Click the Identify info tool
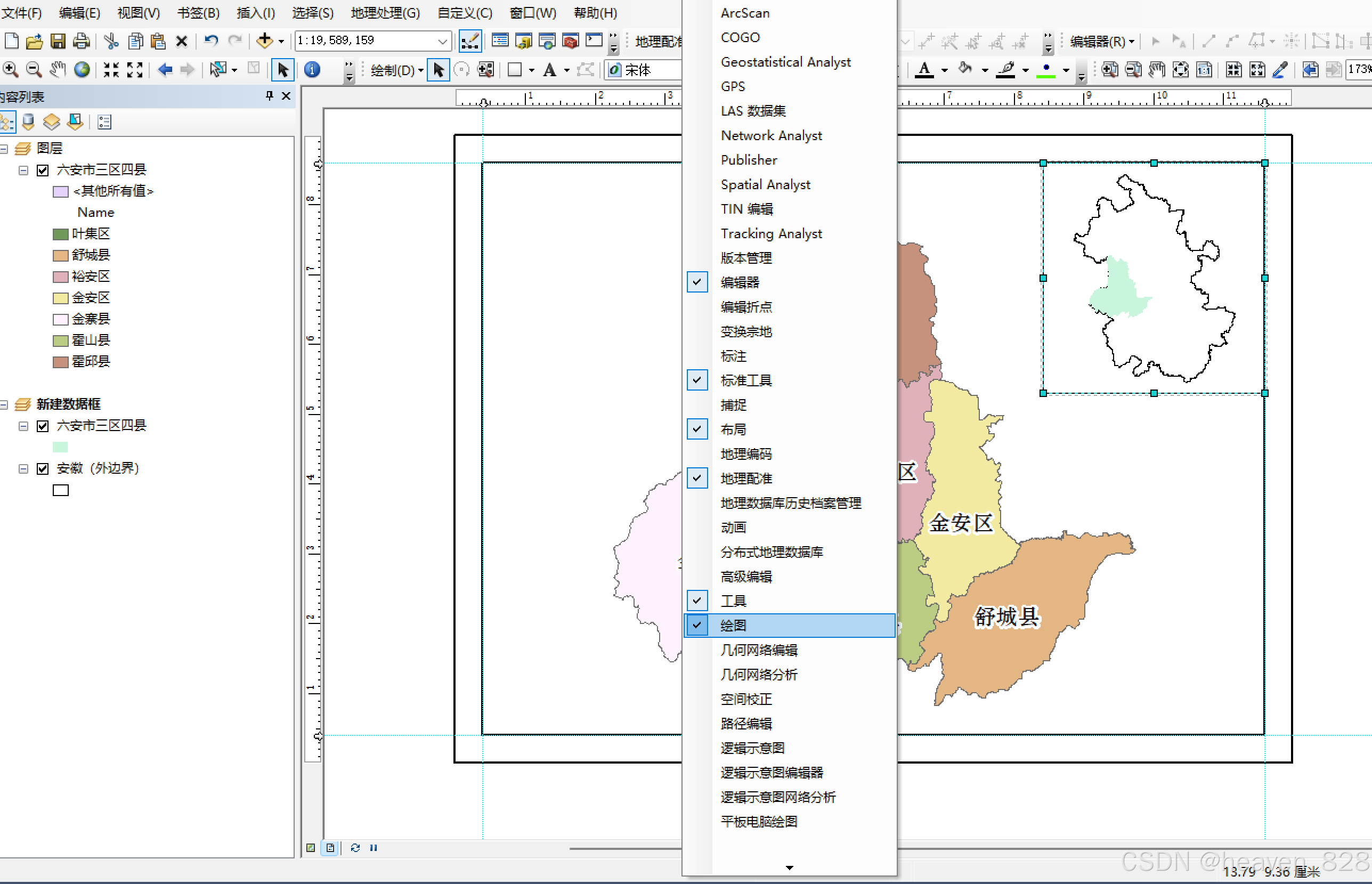Viewport: 1372px width, 884px height. coord(312,70)
